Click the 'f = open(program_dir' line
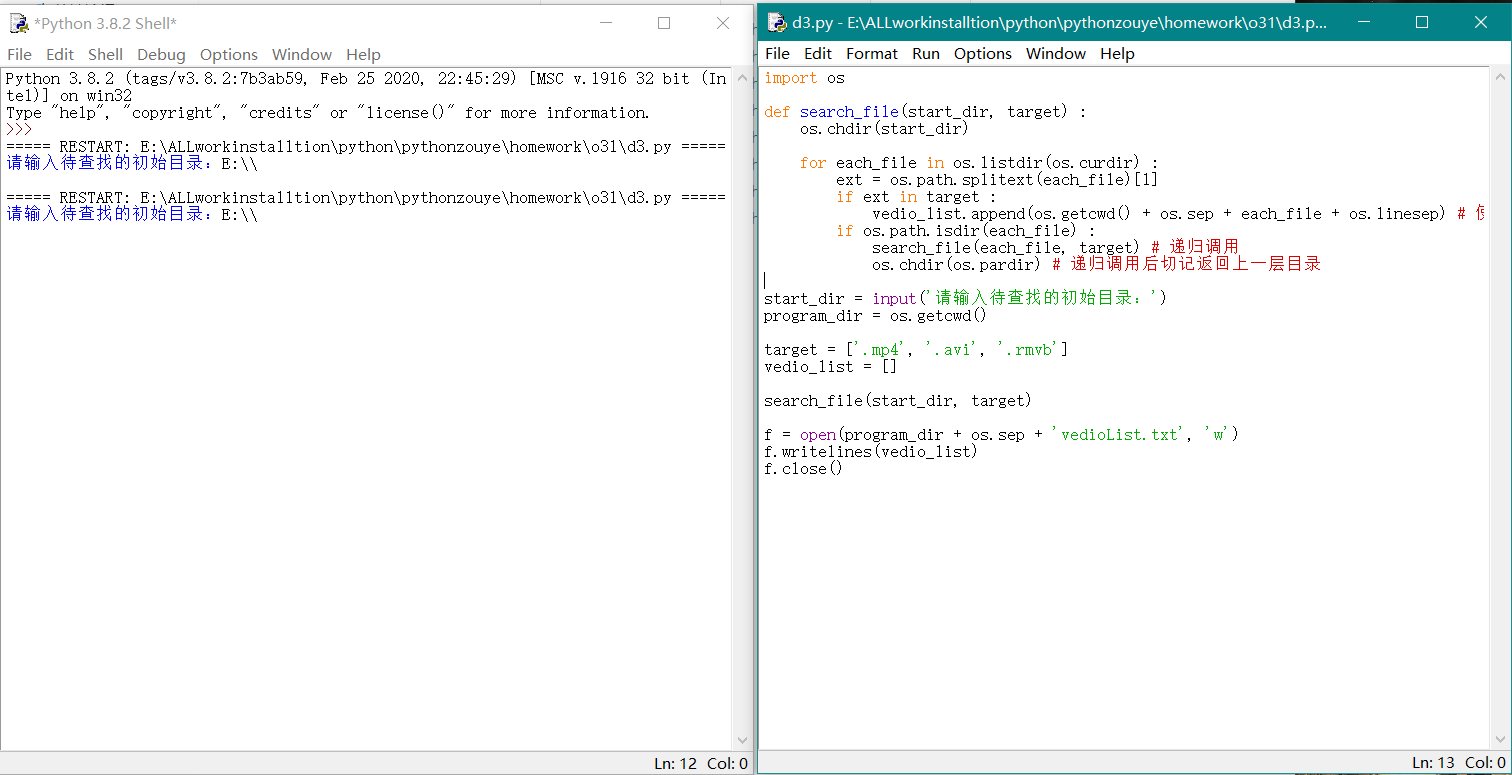The image size is (1512, 775). 1002,435
